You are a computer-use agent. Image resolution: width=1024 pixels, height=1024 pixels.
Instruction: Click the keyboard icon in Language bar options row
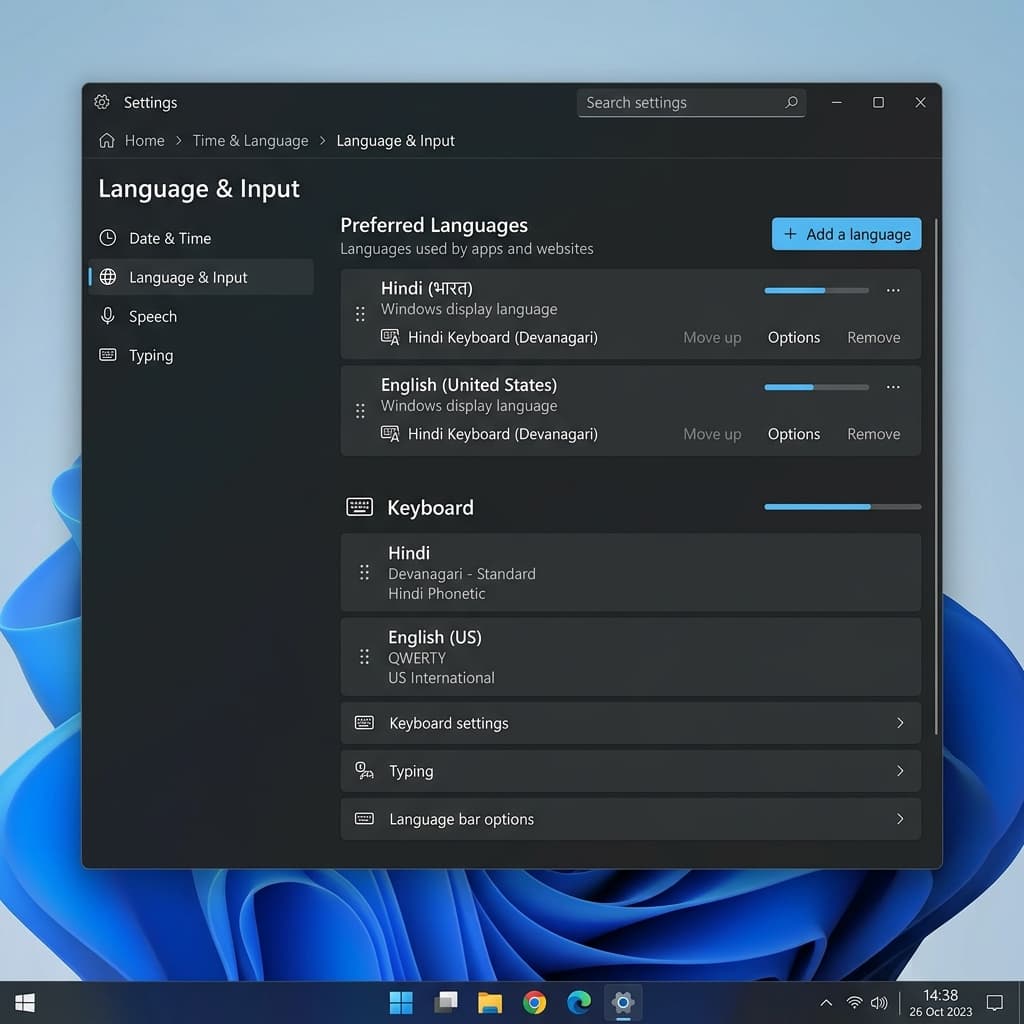coord(364,818)
